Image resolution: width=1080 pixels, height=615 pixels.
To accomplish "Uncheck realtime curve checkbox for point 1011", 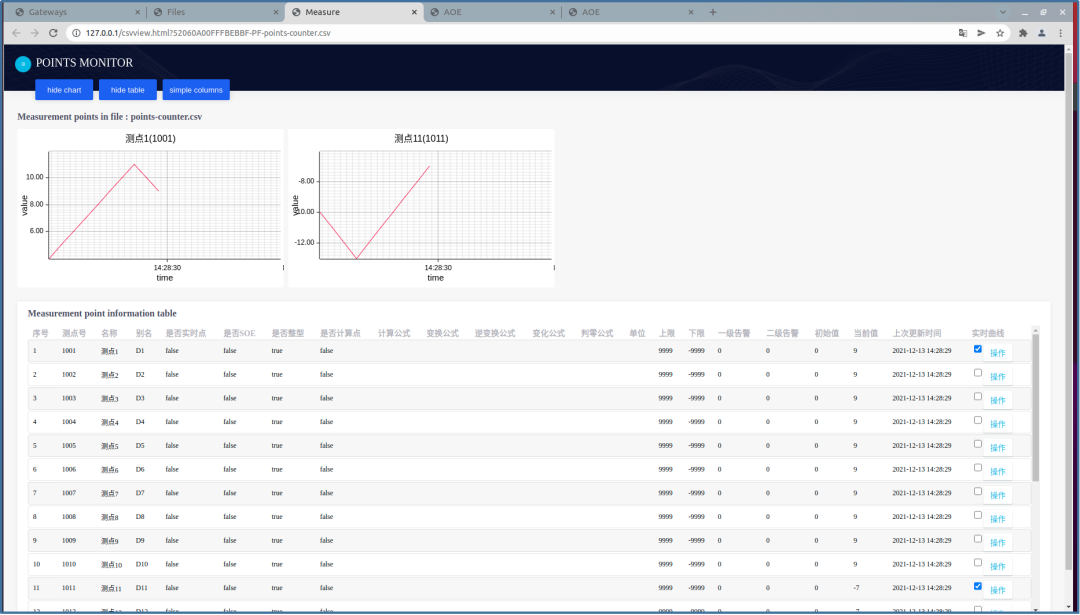I will [x=977, y=587].
